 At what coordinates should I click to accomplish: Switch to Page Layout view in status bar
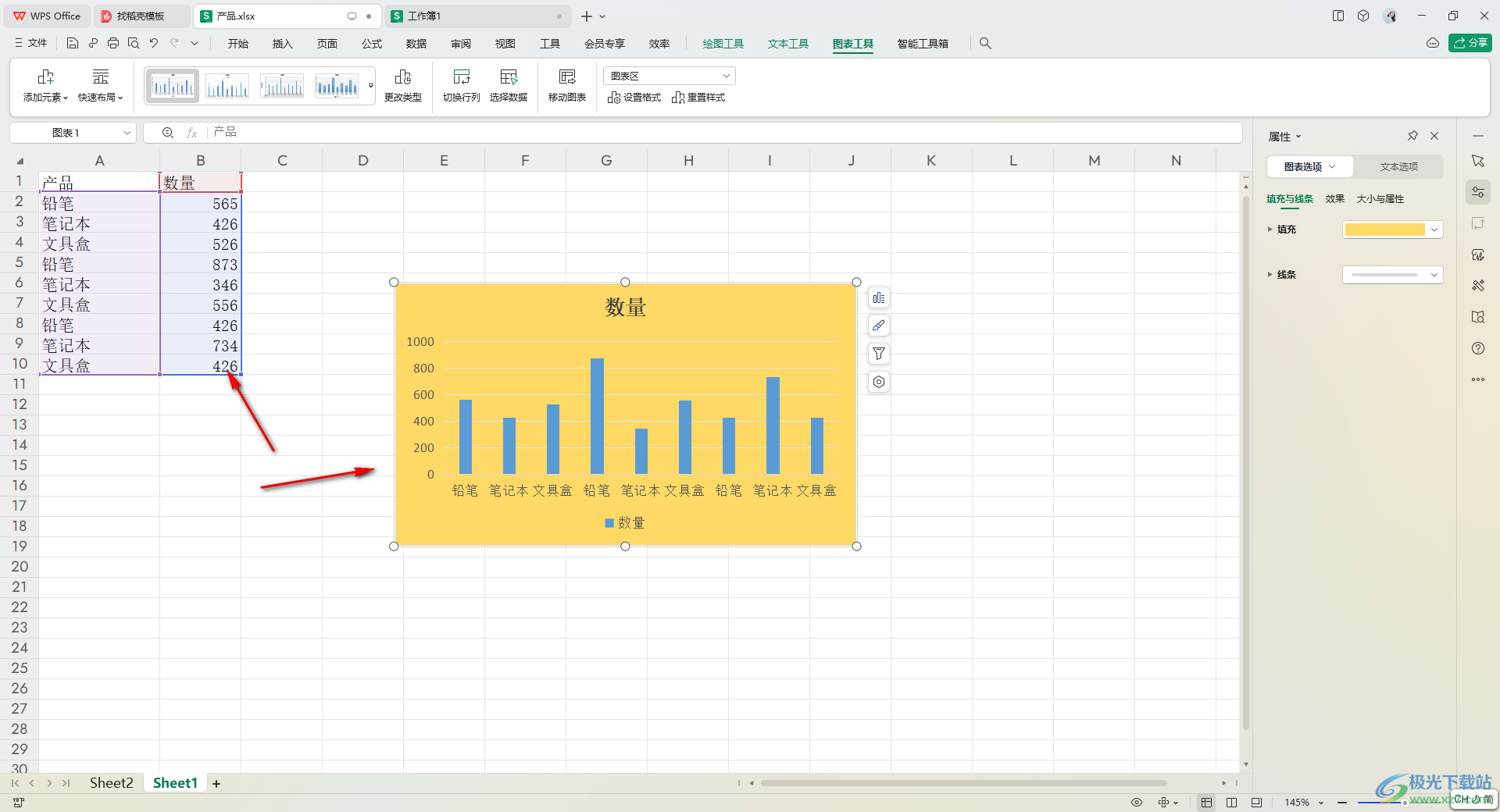pos(1256,802)
